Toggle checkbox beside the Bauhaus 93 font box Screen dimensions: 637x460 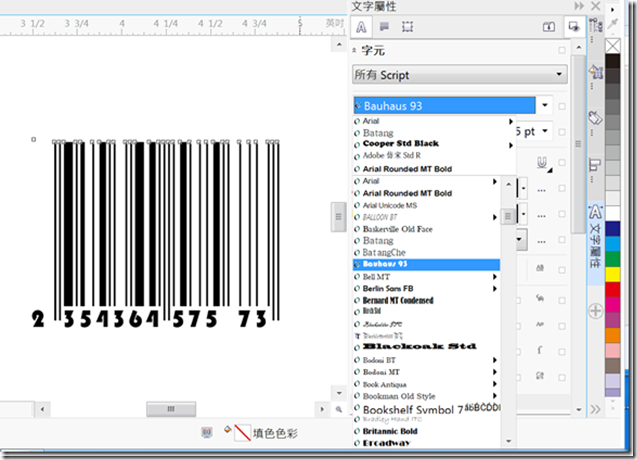(x=562, y=106)
